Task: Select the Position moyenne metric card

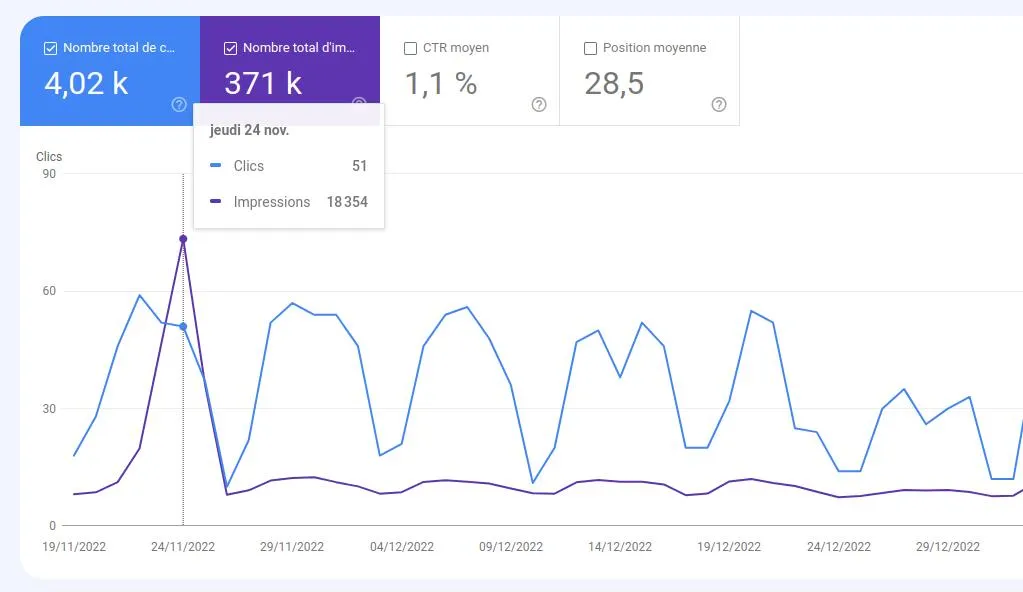Action: coord(650,70)
